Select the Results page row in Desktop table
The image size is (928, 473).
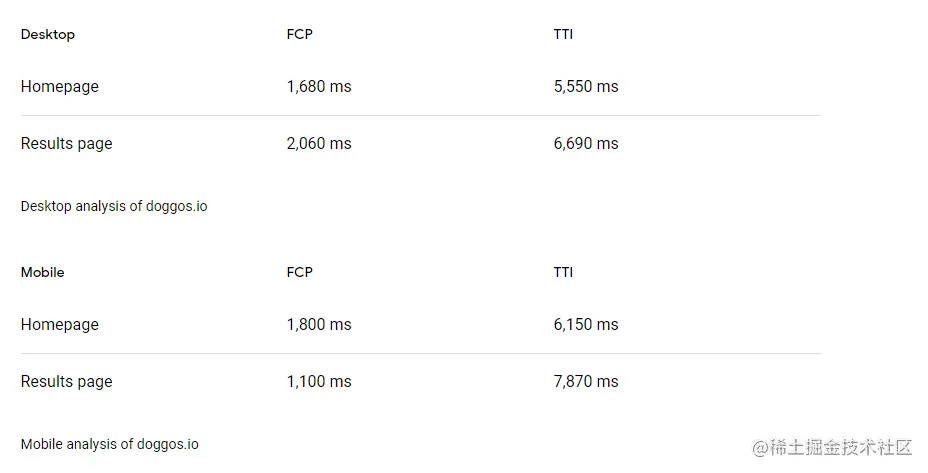tap(67, 144)
